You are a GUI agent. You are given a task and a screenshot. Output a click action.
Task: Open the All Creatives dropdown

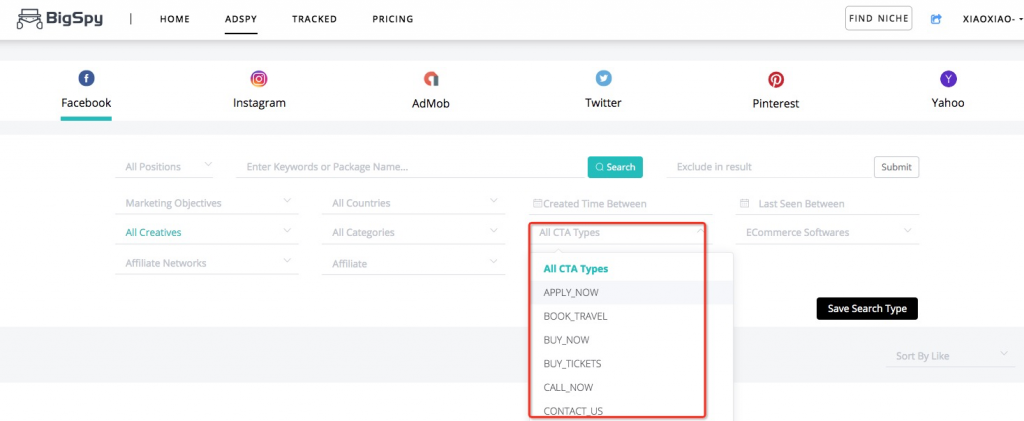206,232
